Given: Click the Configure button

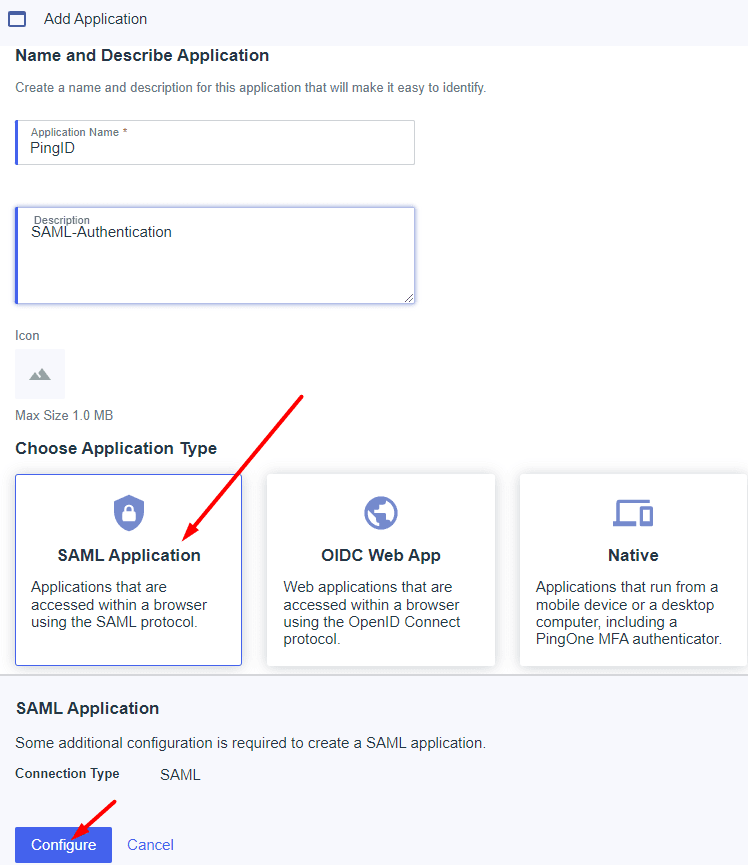Looking at the screenshot, I should pos(63,845).
